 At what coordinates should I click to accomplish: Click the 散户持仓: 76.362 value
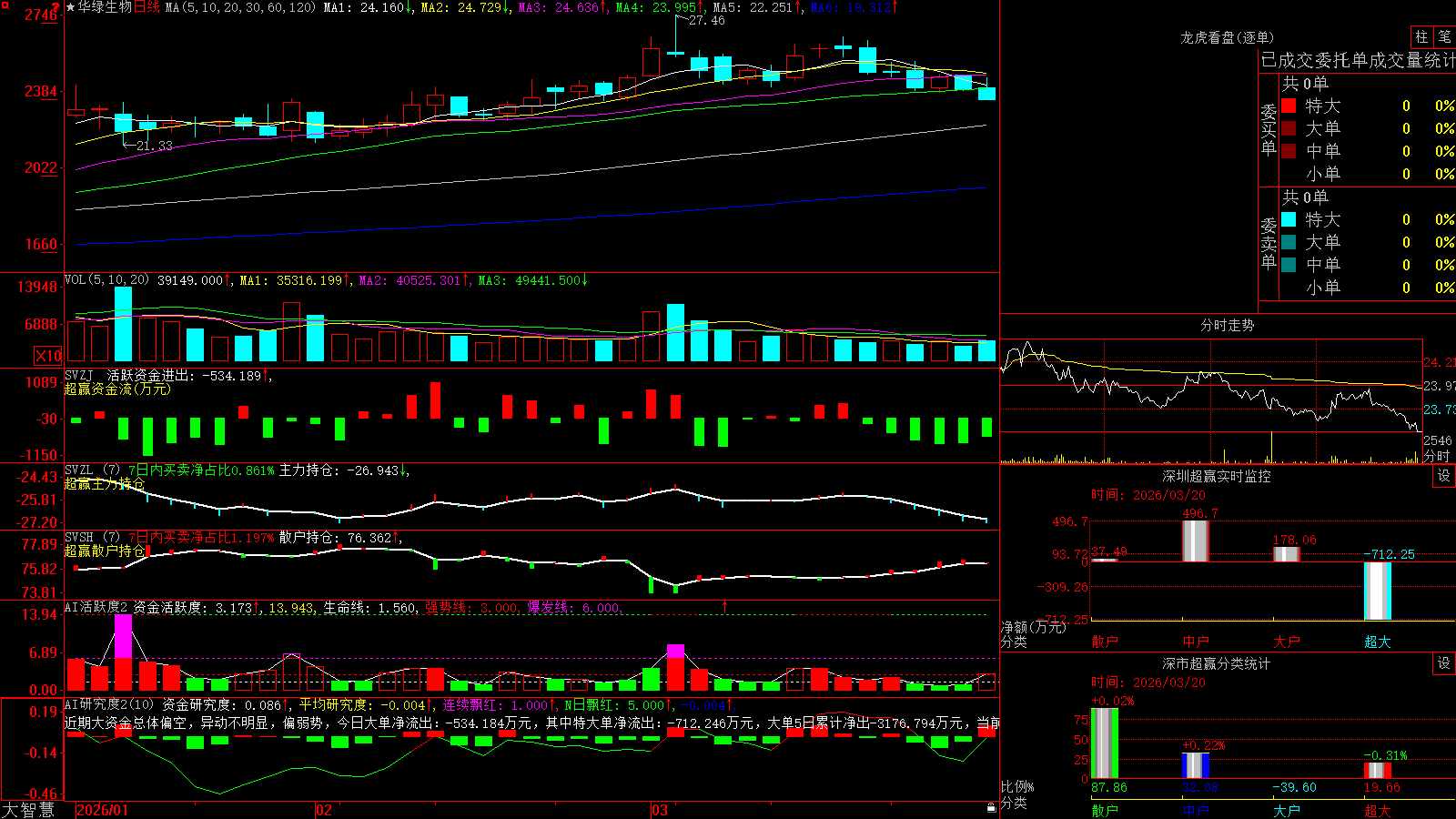tap(335, 538)
